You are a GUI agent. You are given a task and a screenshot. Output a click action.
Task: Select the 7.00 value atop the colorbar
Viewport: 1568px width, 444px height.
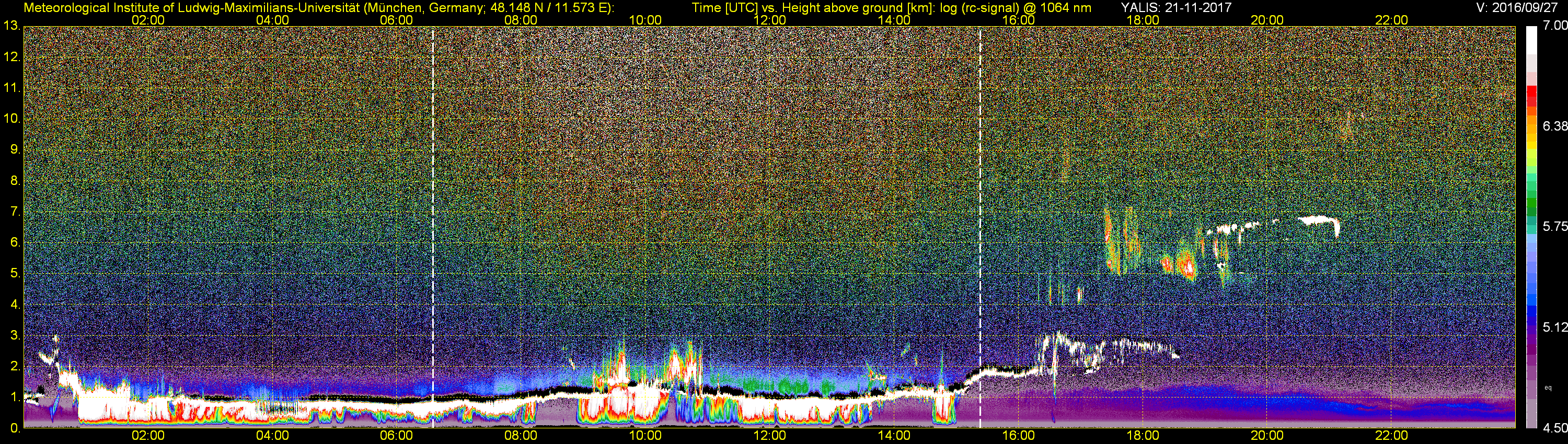1554,25
